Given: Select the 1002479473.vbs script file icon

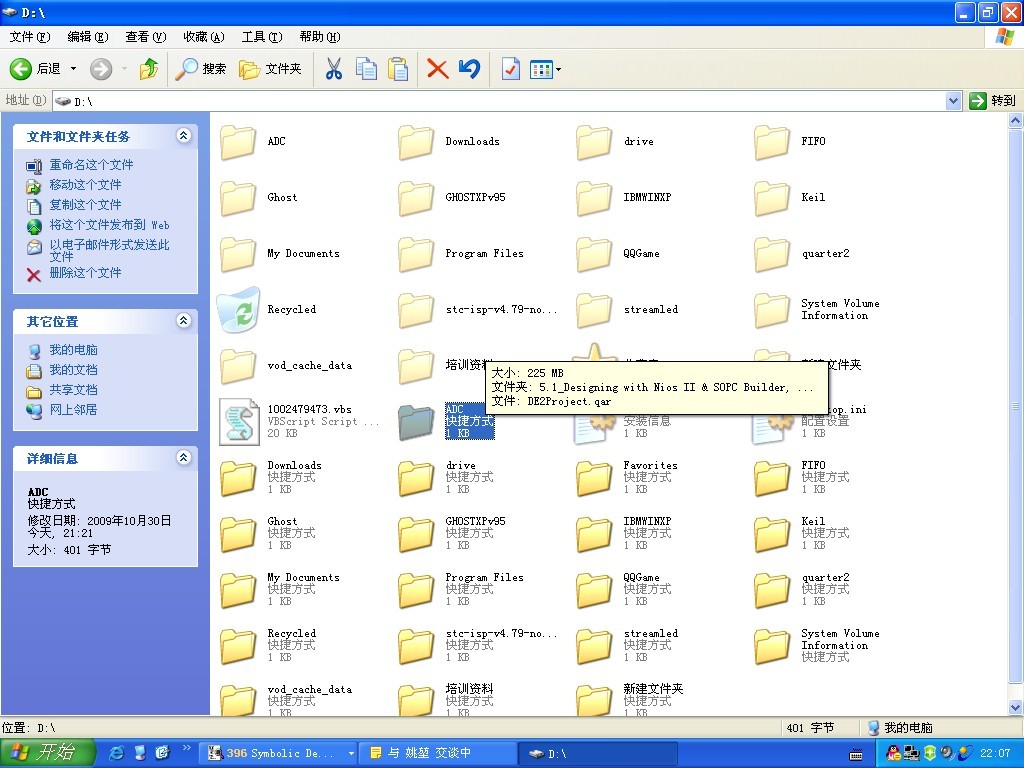Looking at the screenshot, I should [x=239, y=422].
